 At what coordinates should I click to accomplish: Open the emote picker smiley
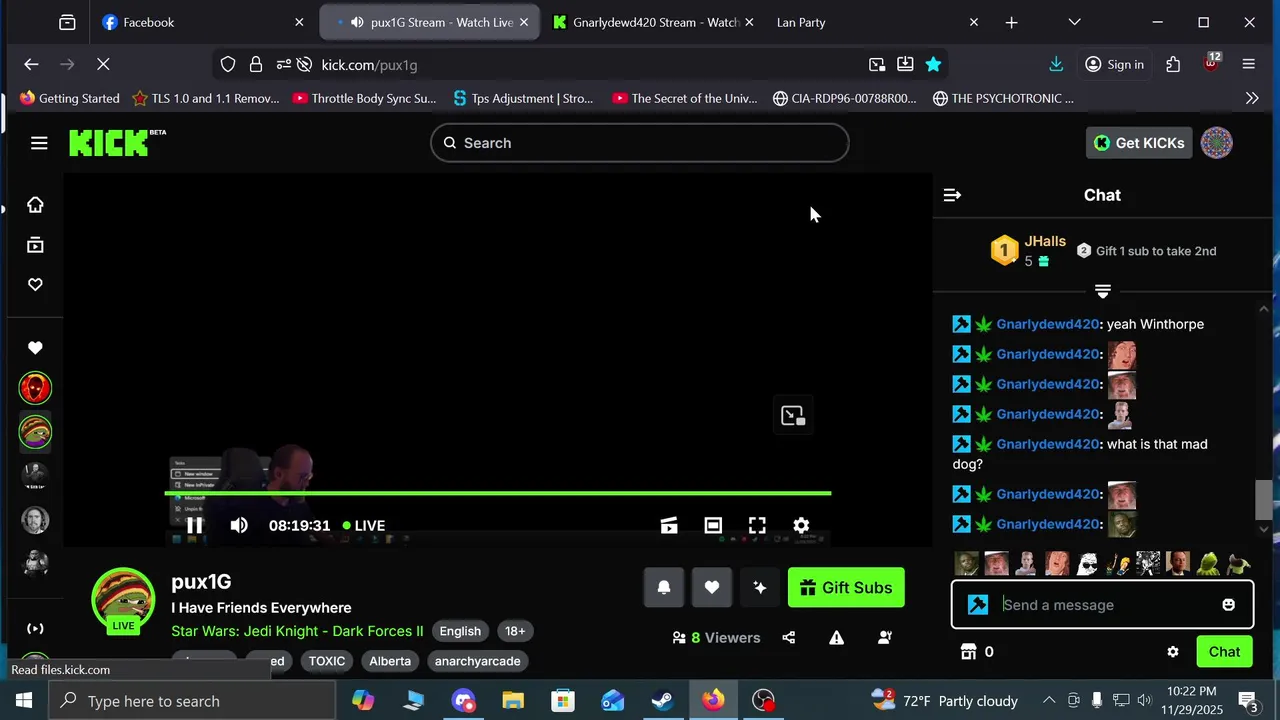[1228, 605]
